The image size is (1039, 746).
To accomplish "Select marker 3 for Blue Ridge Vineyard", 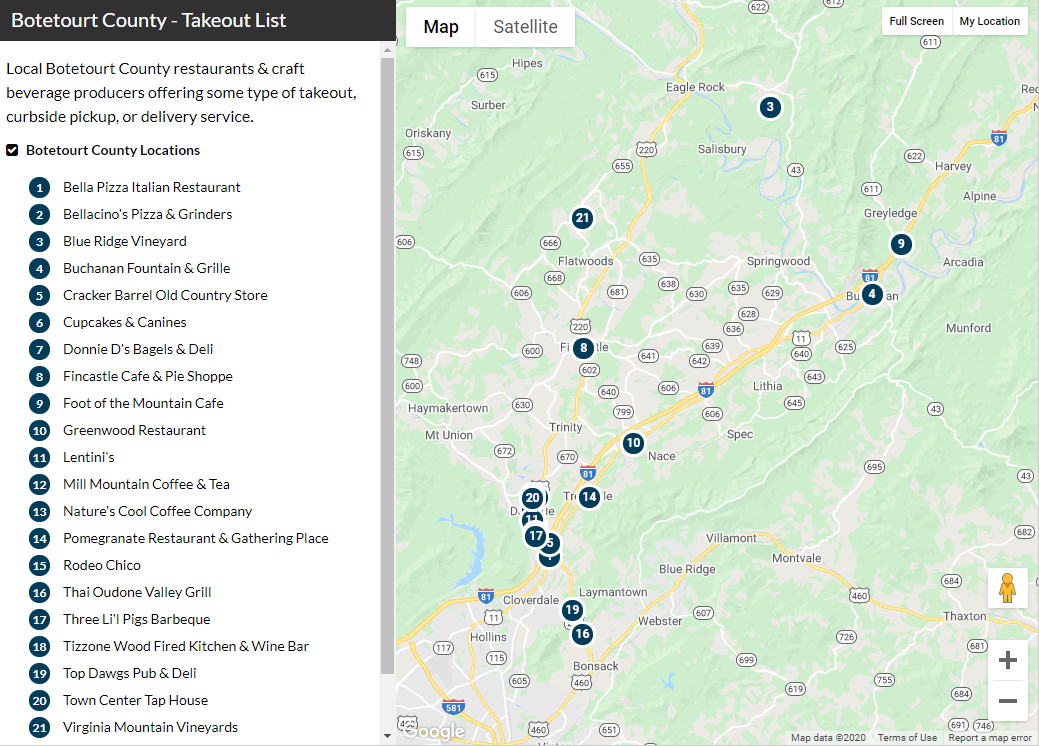I will coord(770,106).
